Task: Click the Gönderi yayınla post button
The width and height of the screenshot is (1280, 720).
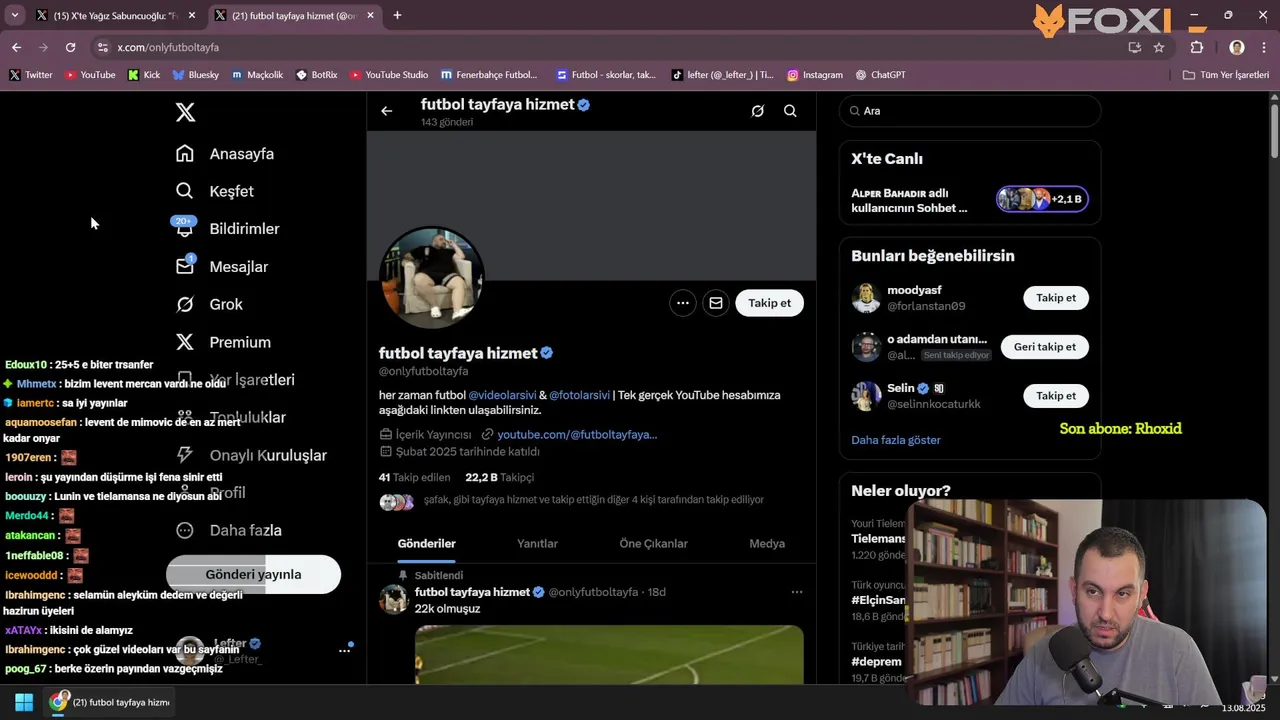Action: 253,574
